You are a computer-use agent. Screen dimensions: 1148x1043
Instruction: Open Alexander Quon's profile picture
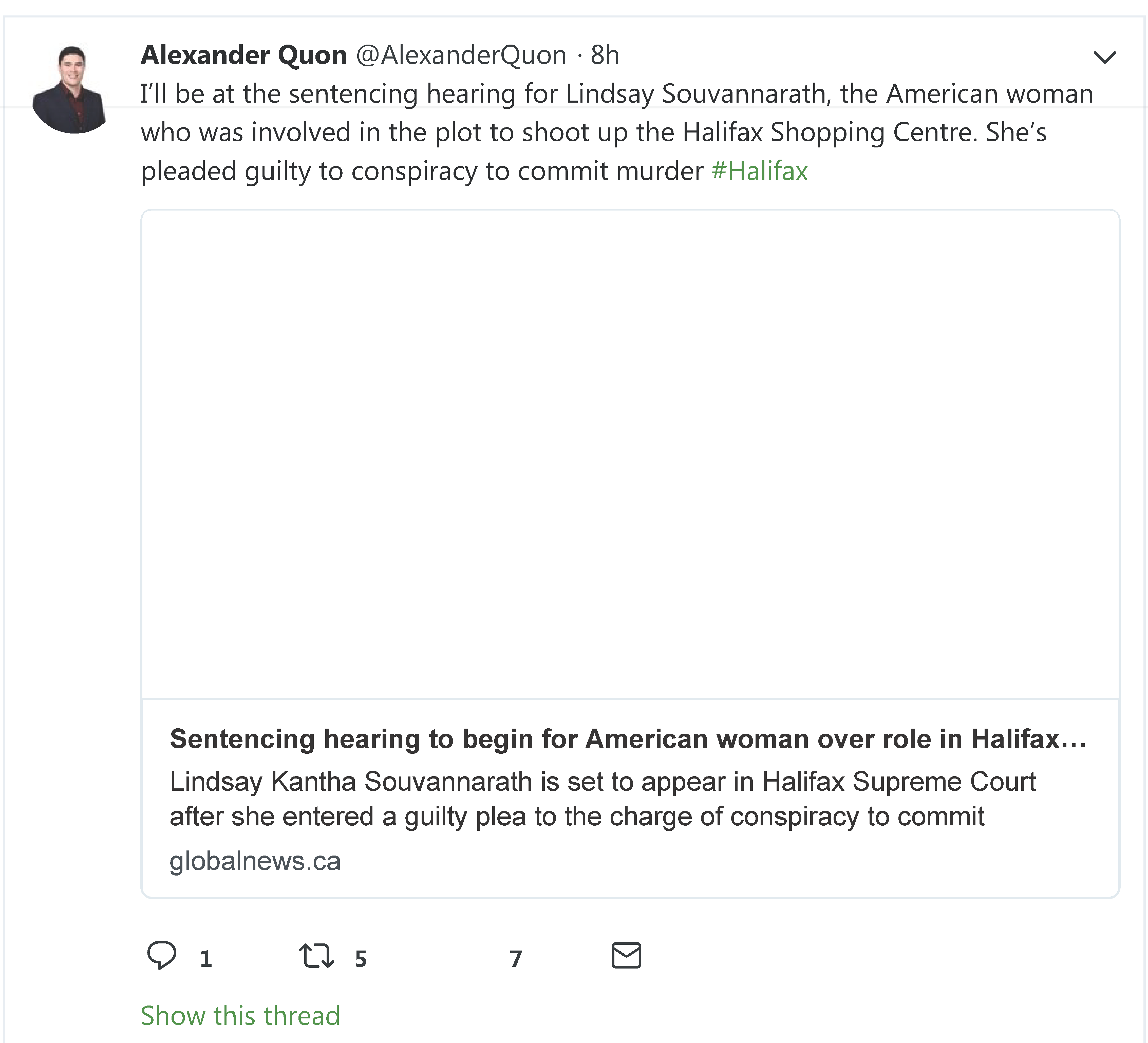click(69, 89)
